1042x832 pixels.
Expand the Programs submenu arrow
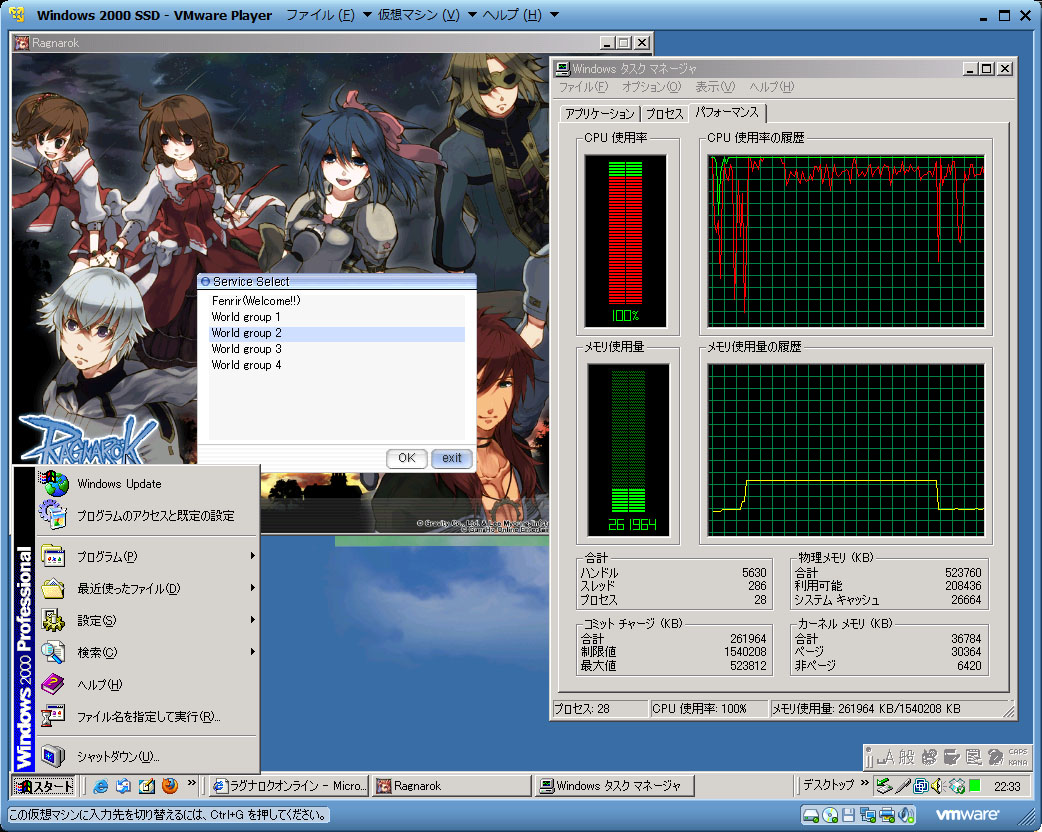click(x=253, y=556)
